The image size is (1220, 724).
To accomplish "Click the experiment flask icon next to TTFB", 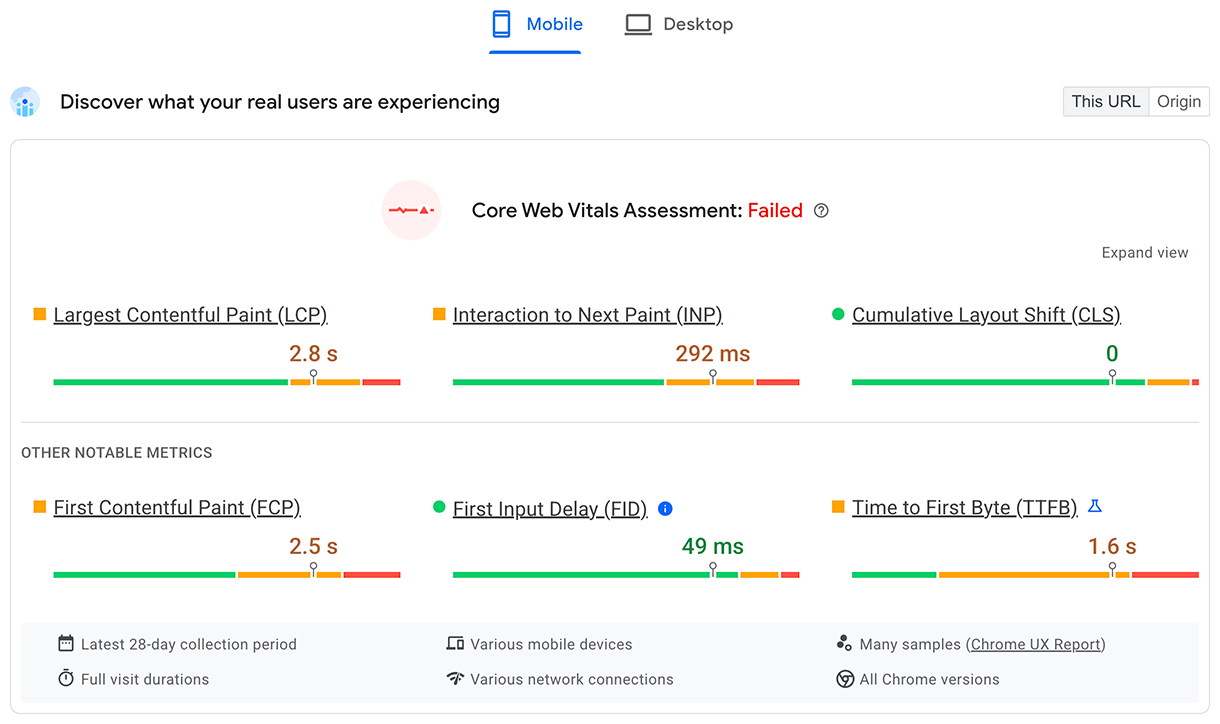I will pos(1095,506).
